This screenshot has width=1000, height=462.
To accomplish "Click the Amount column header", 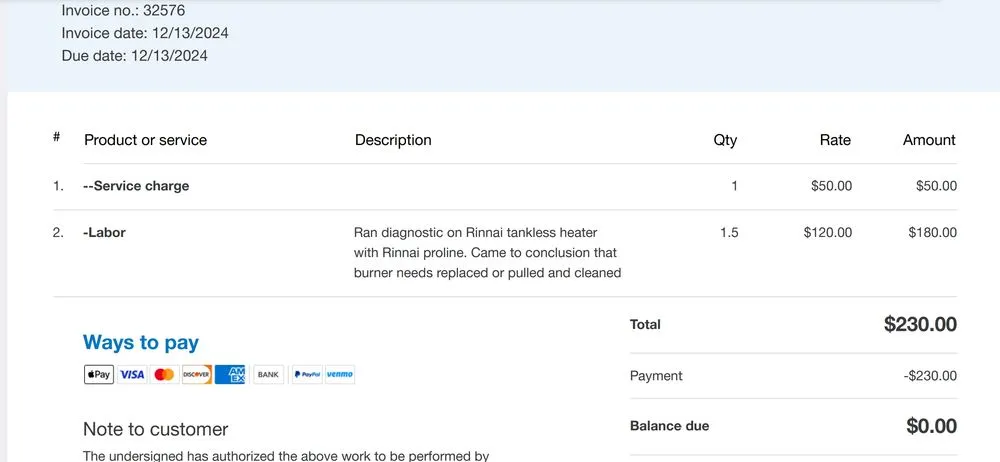I will pyautogui.click(x=929, y=140).
